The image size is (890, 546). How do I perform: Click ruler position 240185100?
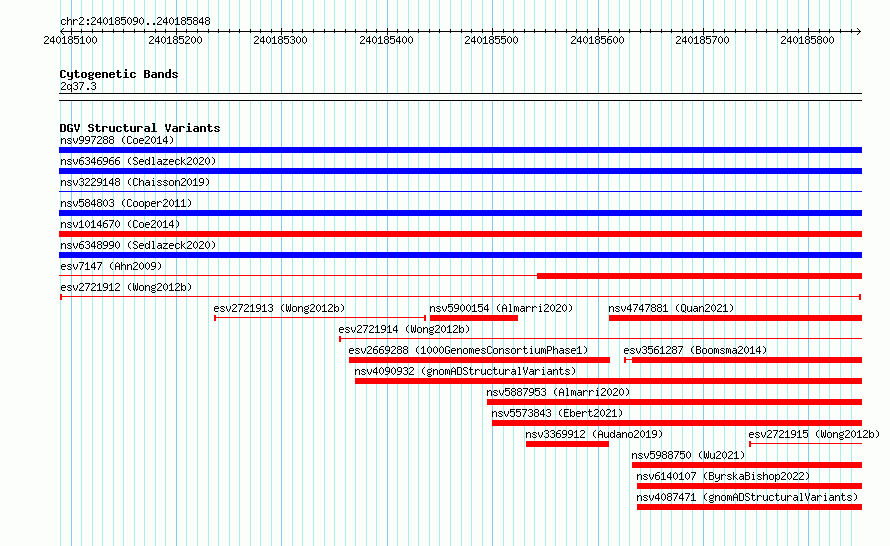[70, 40]
